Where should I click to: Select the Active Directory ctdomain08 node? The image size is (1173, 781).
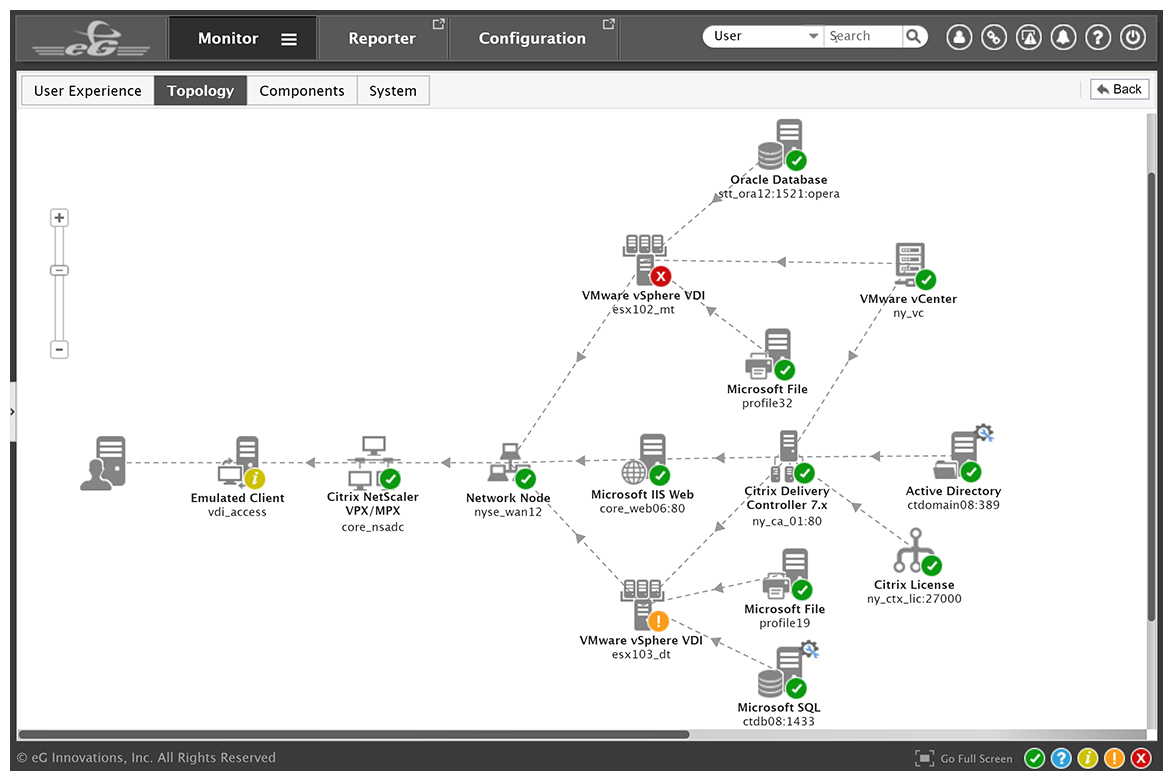pos(966,453)
